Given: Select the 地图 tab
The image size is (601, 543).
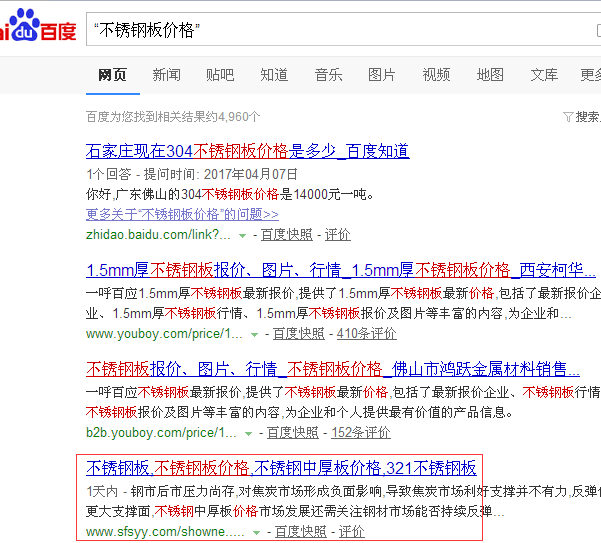Looking at the screenshot, I should (x=490, y=75).
